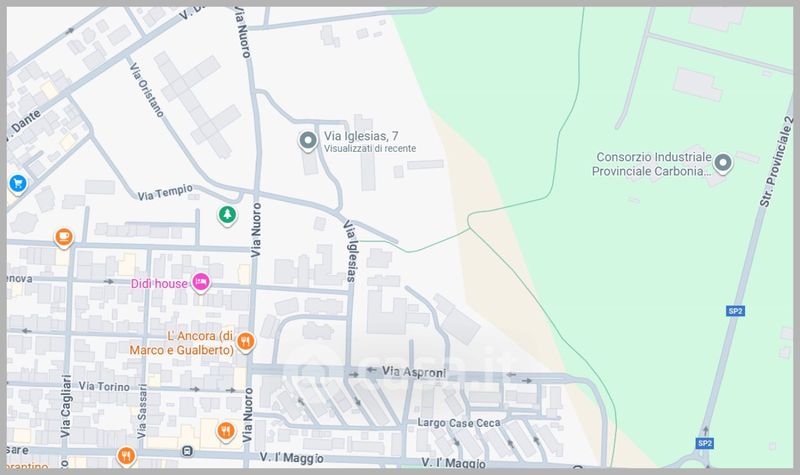Click the bus stop icon on V. I Maggio
This screenshot has height=475, width=800.
(187, 450)
